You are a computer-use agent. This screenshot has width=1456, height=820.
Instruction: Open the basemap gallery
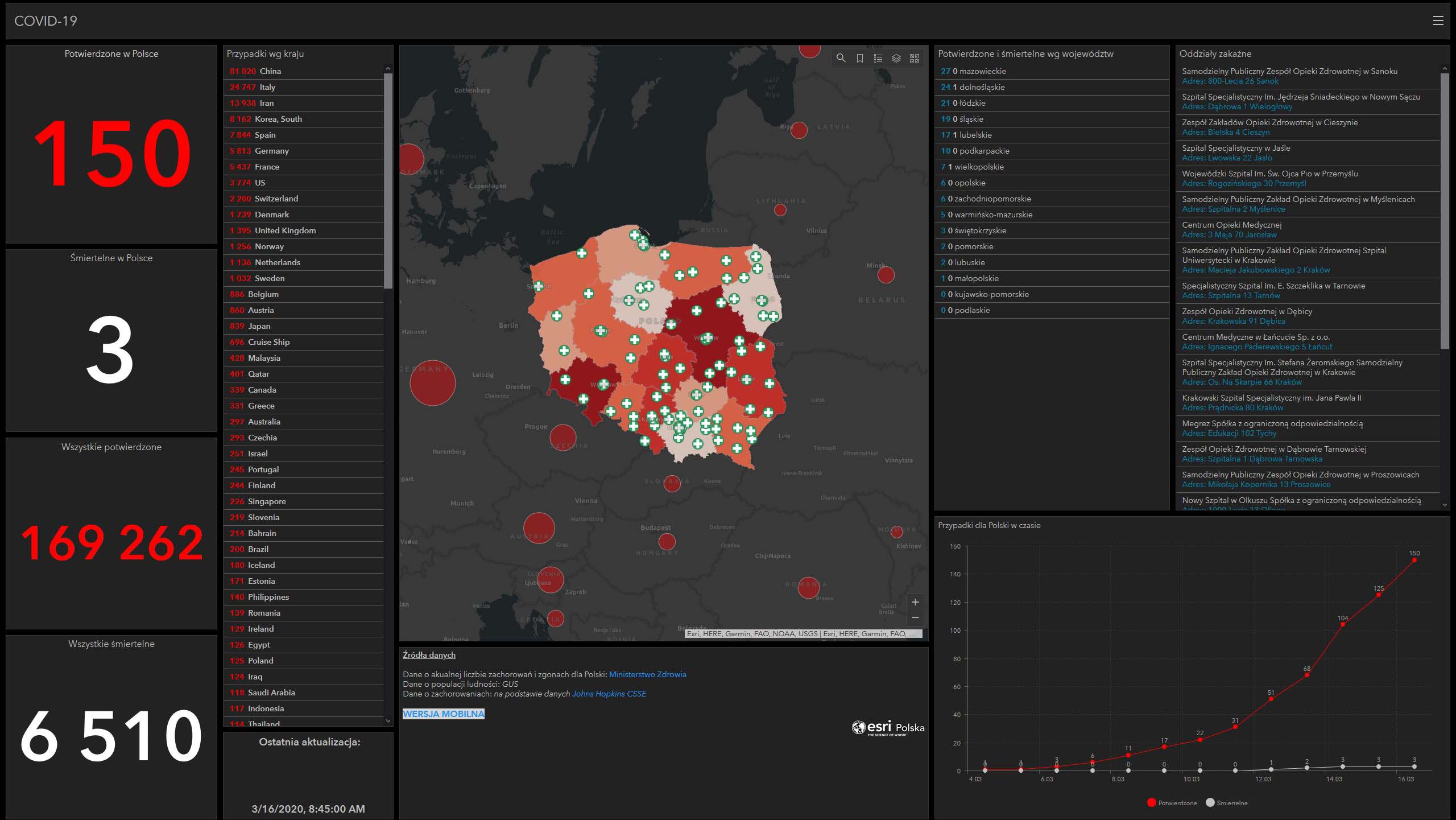coord(915,59)
